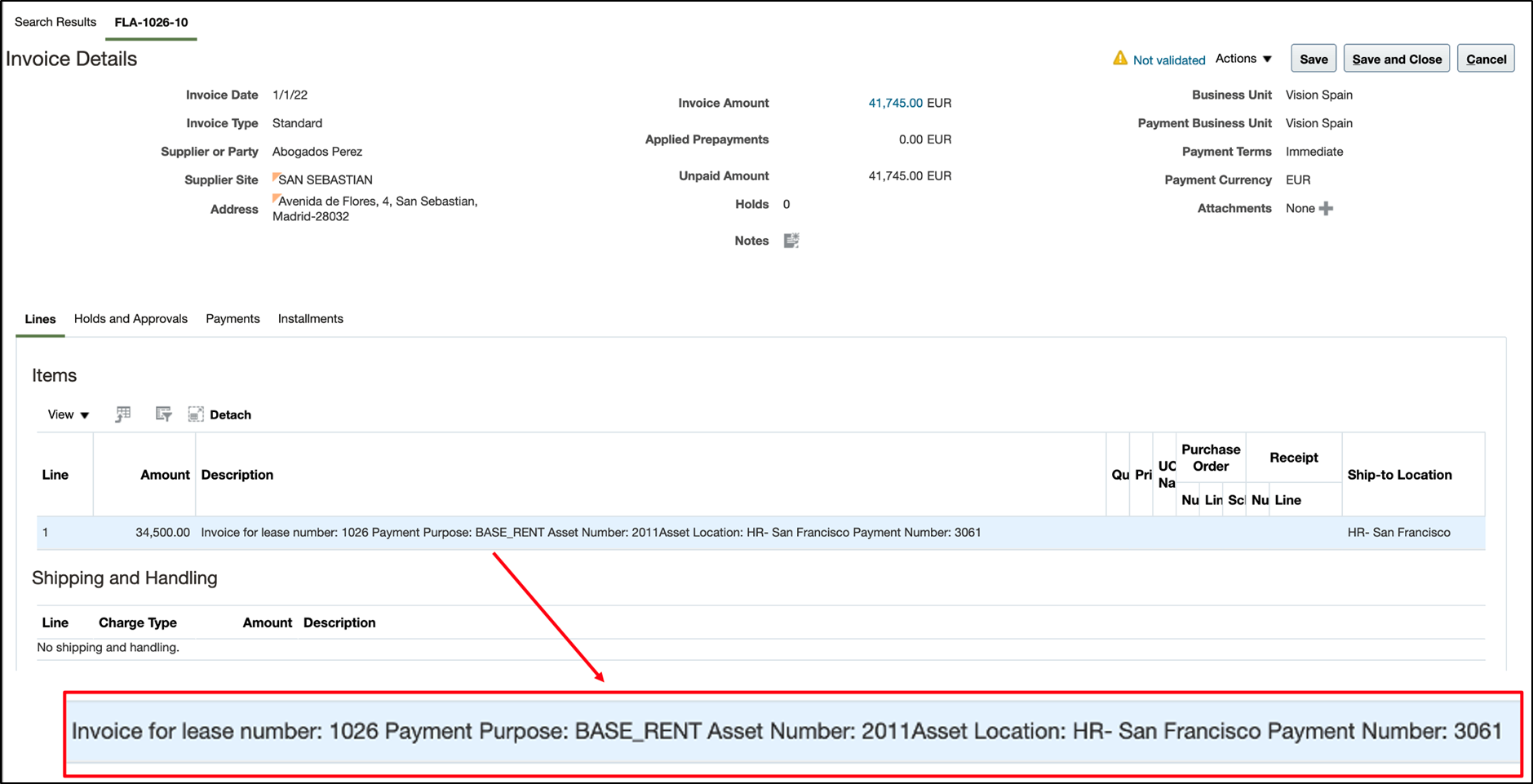
Task: Click the Invoice Details page heading
Action: click(x=72, y=59)
